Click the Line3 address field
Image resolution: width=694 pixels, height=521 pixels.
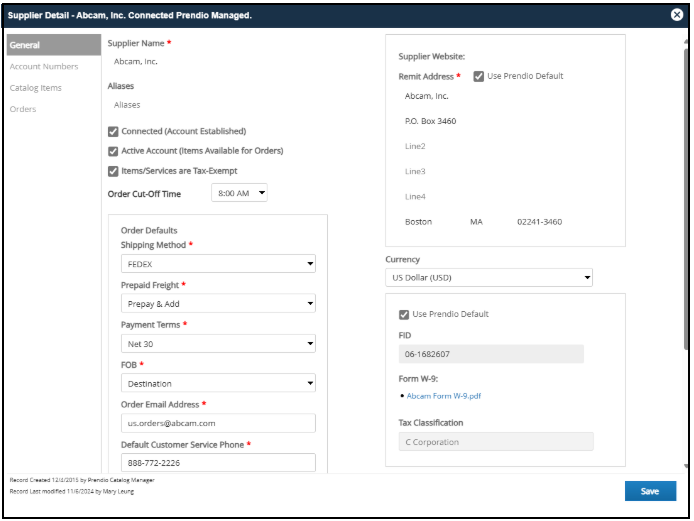click(x=415, y=172)
